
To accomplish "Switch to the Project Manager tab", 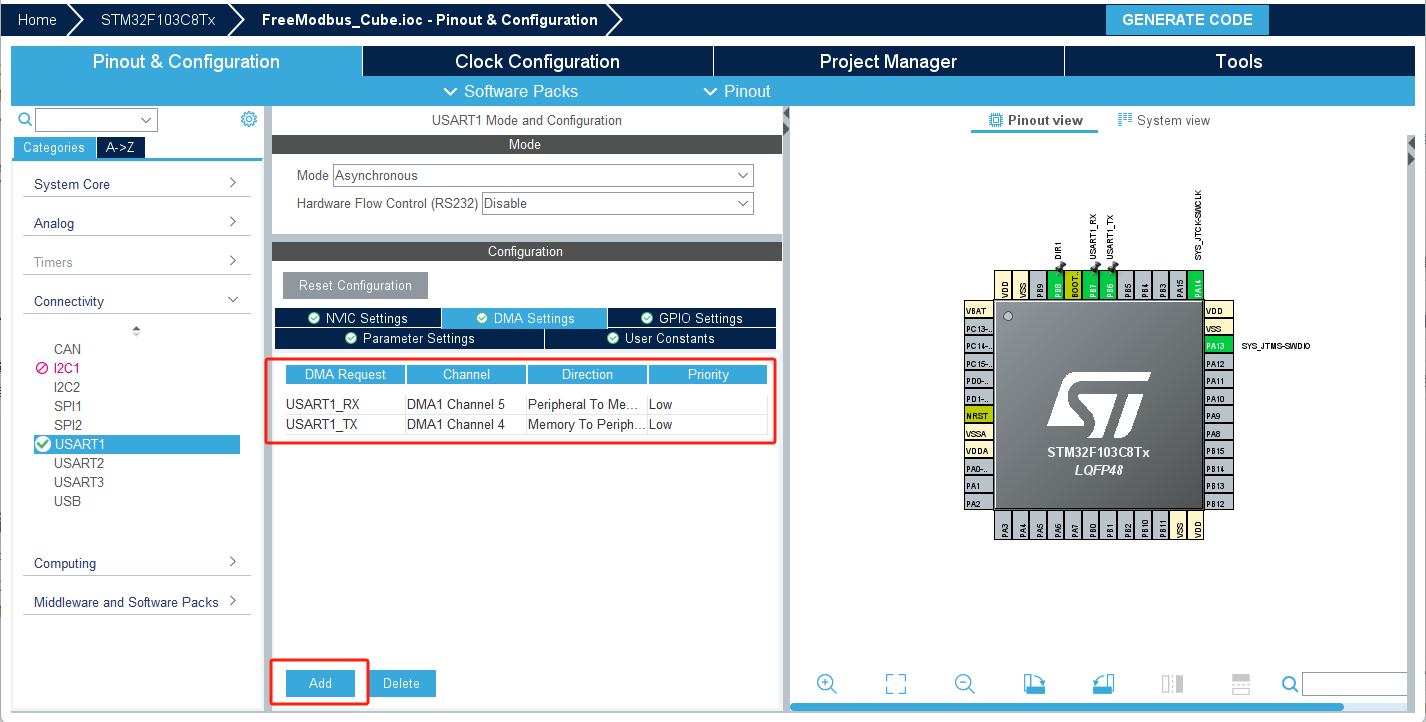I will 888,61.
